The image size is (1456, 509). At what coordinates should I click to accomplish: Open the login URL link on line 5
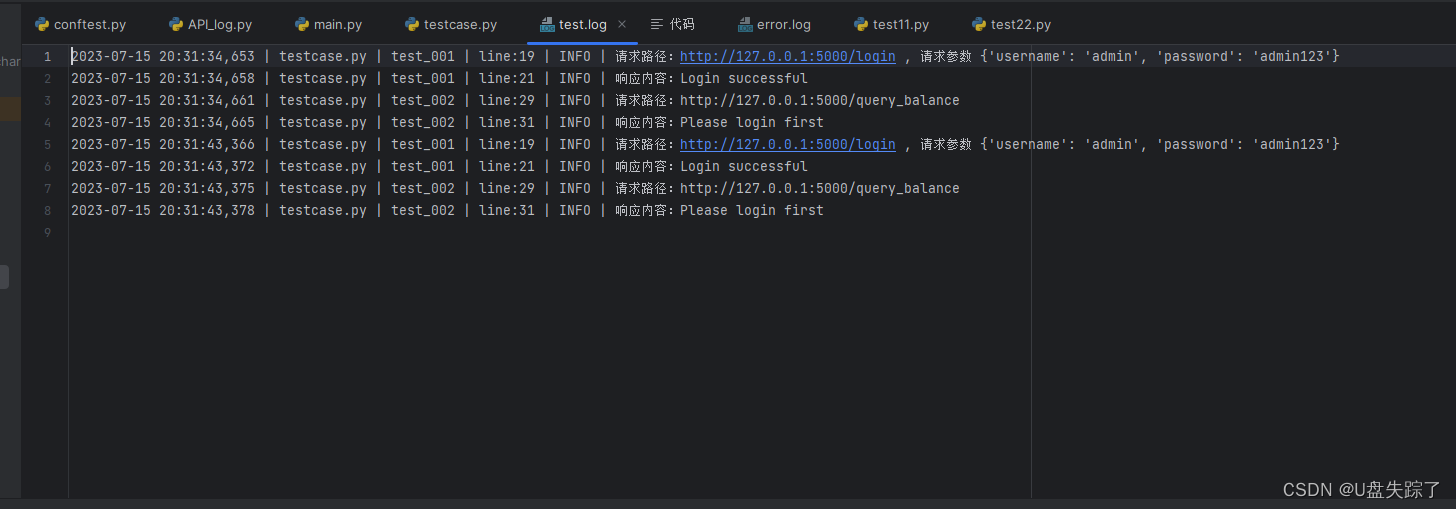788,145
